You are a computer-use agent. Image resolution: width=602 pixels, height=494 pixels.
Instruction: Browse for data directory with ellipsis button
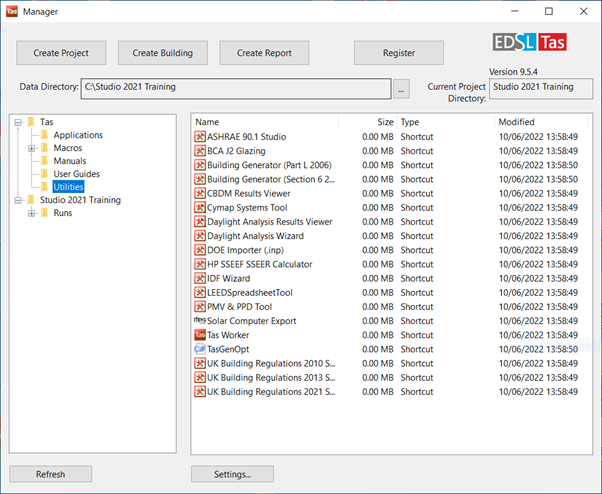[x=401, y=89]
